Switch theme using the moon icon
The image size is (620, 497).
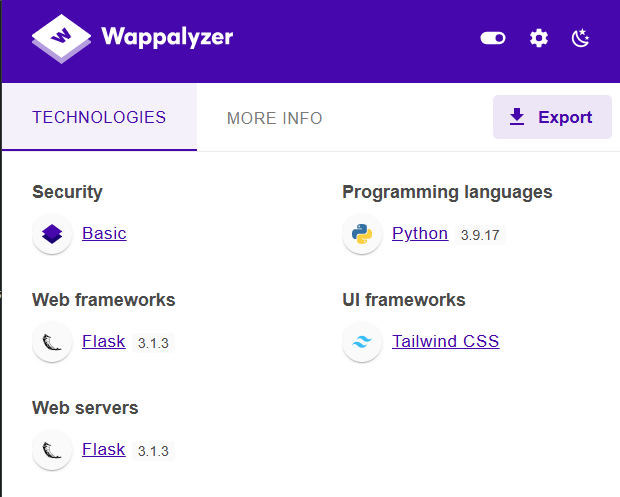[581, 38]
